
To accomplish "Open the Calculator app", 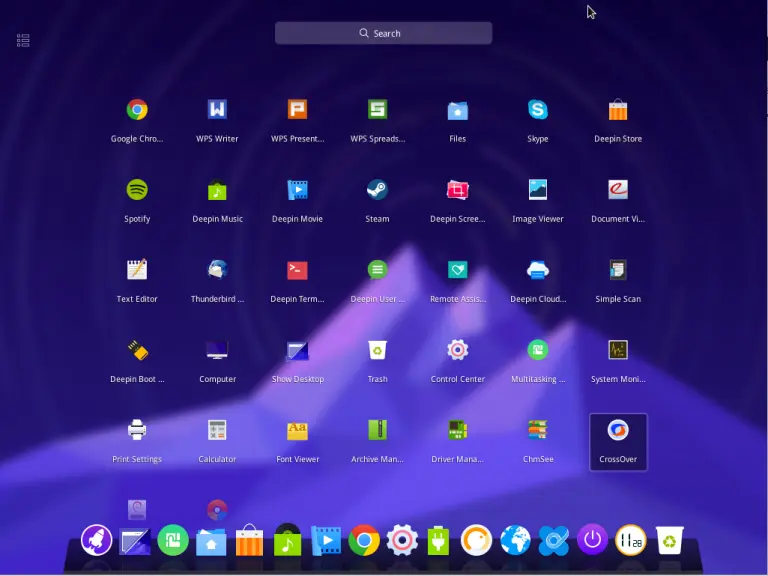I will (x=217, y=430).
